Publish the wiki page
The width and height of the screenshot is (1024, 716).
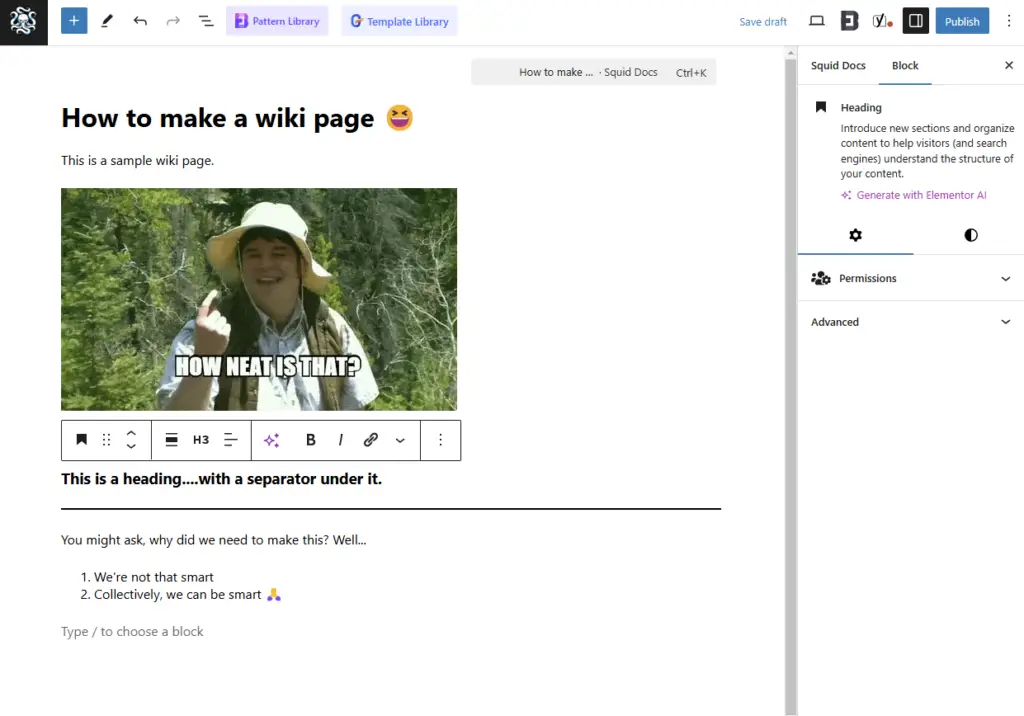tap(962, 21)
